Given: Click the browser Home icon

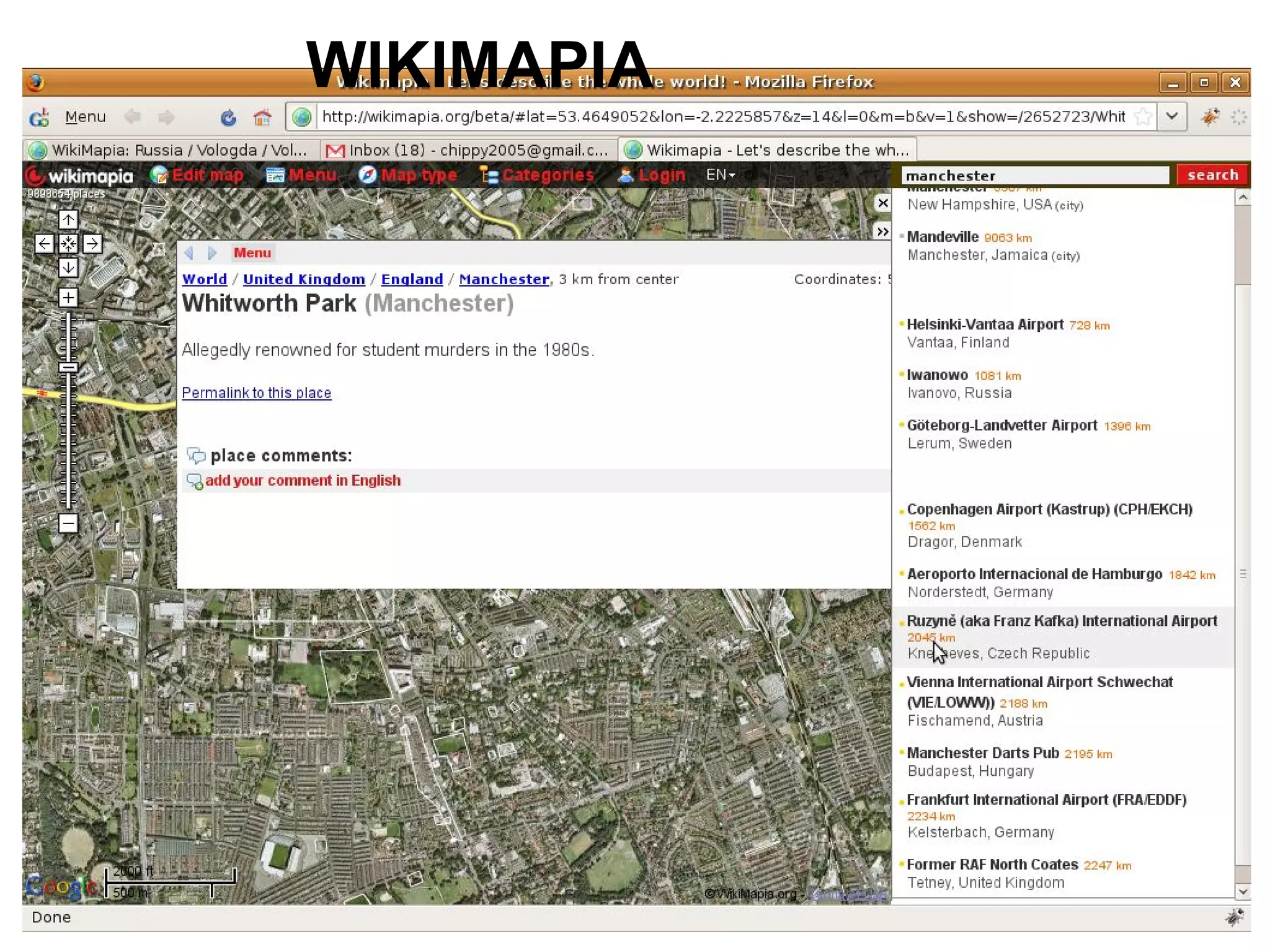Looking at the screenshot, I should (262, 117).
